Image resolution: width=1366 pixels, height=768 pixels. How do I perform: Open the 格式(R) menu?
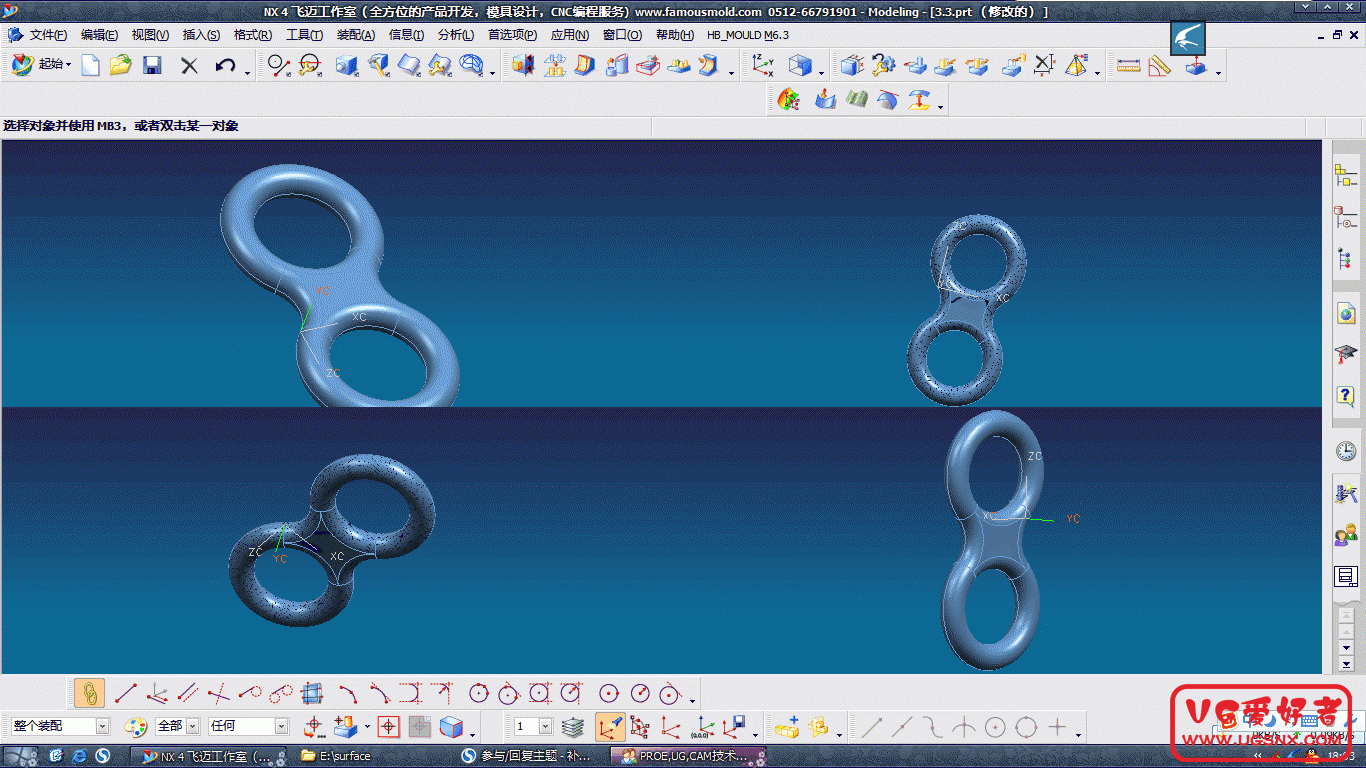253,35
